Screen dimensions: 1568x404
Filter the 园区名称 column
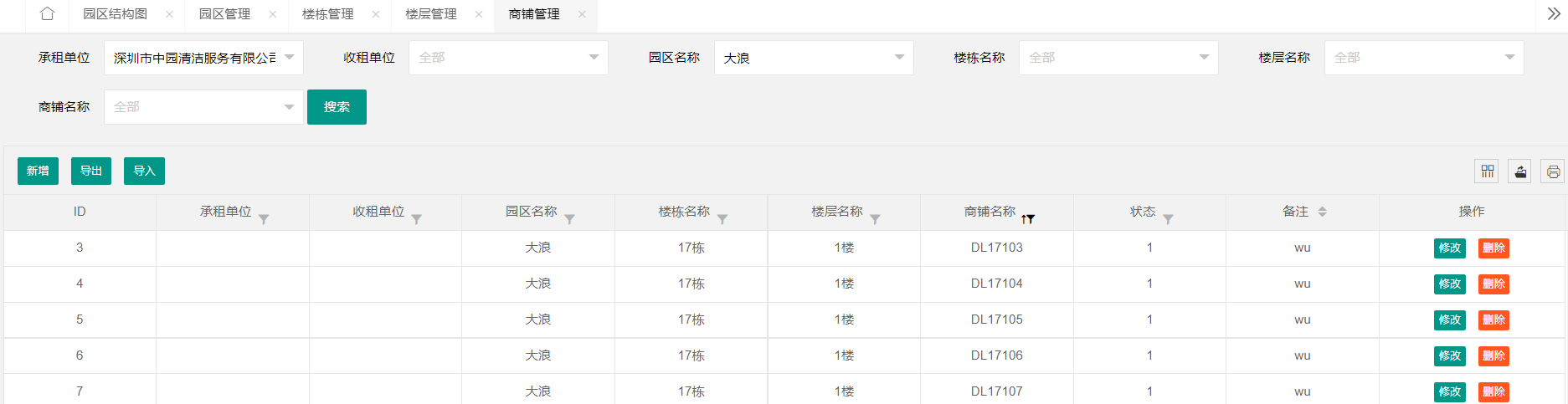pos(569,219)
